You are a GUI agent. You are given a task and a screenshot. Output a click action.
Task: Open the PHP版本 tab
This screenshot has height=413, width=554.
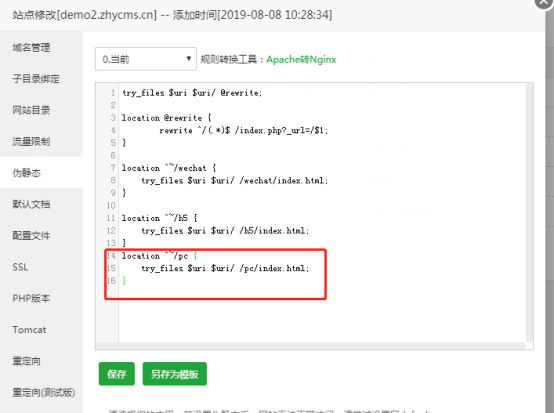(31, 298)
